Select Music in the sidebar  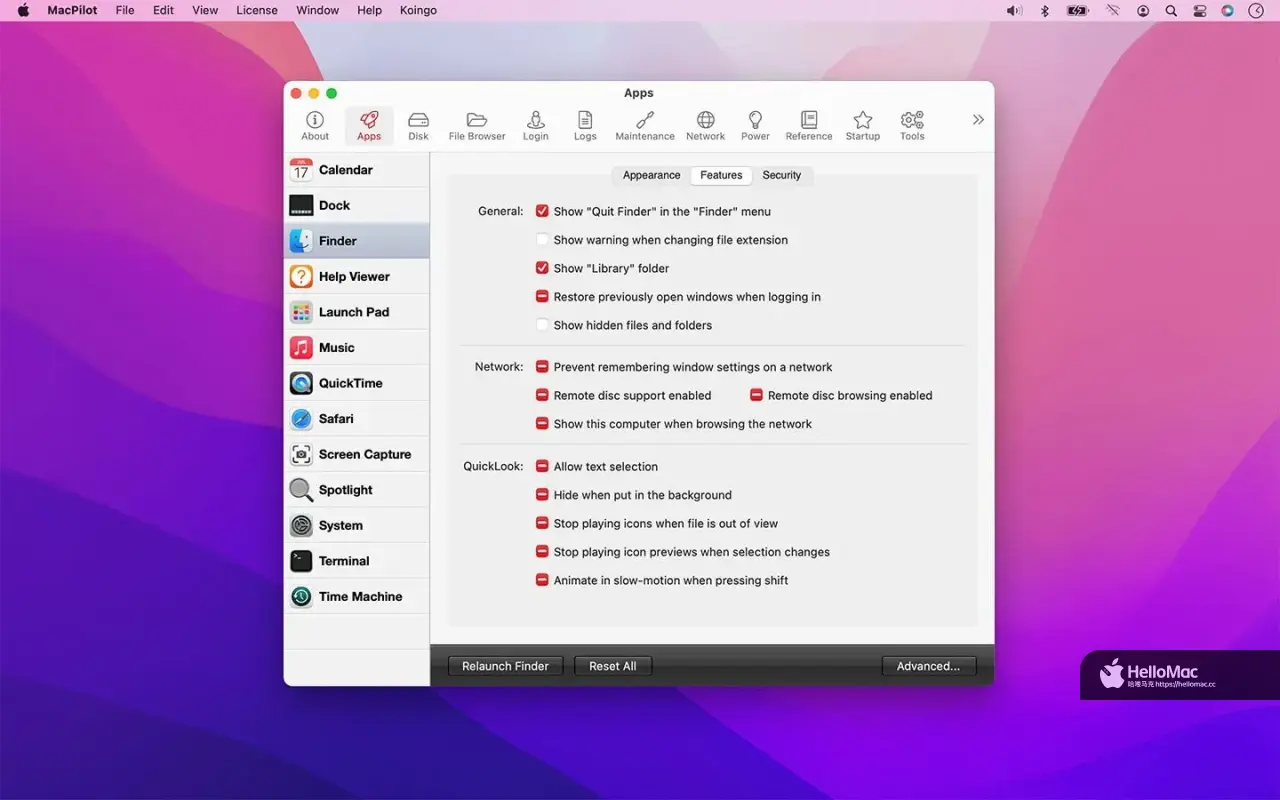357,347
